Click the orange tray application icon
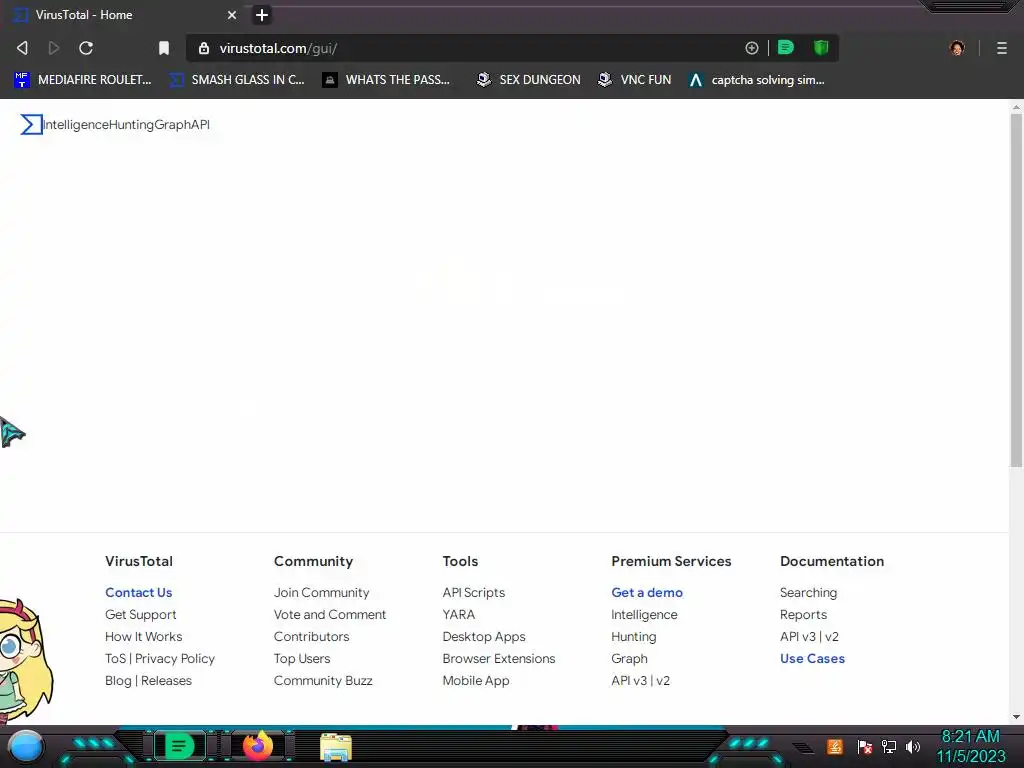 835,746
